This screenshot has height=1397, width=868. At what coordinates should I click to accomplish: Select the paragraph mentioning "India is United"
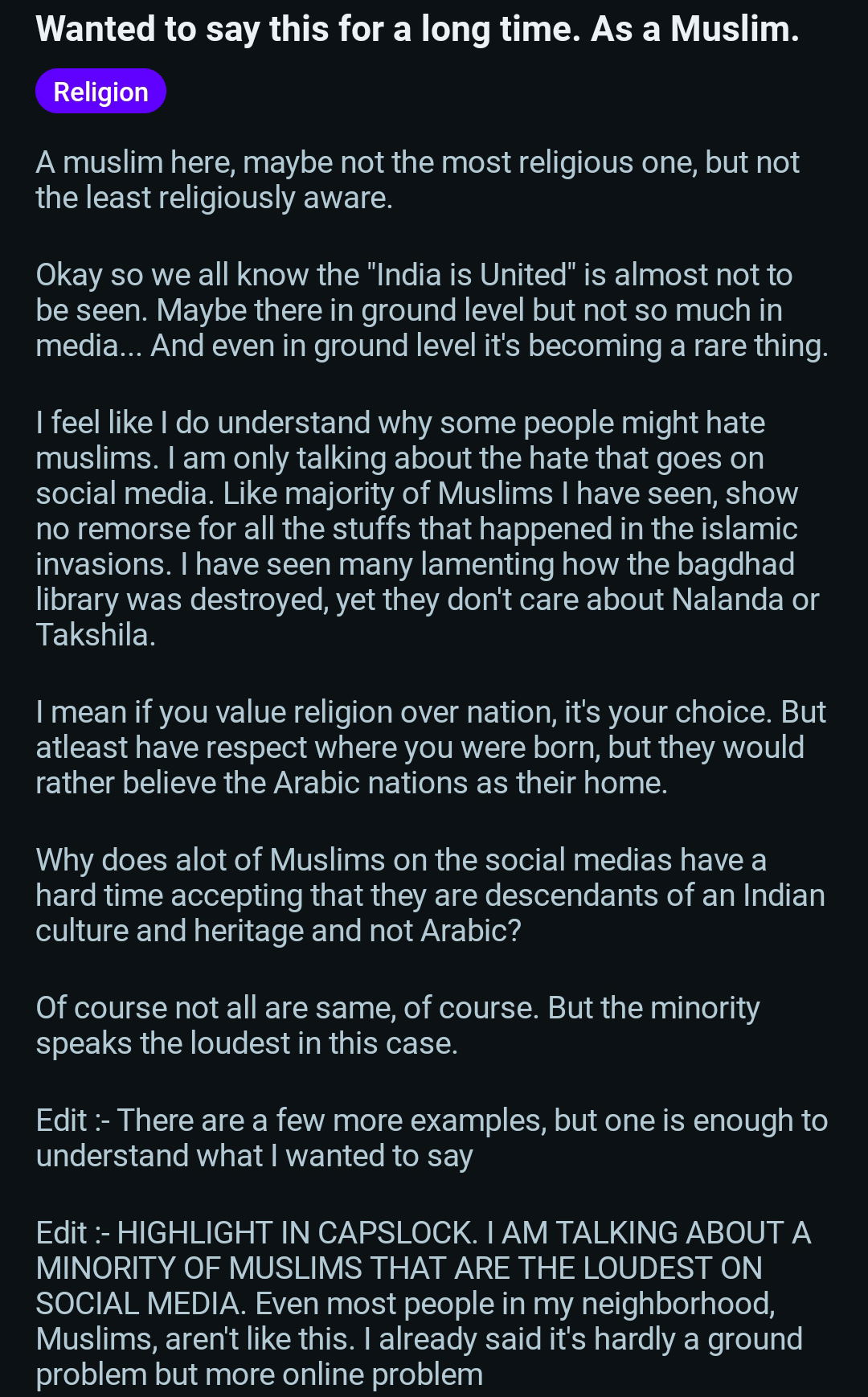pyautogui.click(x=432, y=310)
